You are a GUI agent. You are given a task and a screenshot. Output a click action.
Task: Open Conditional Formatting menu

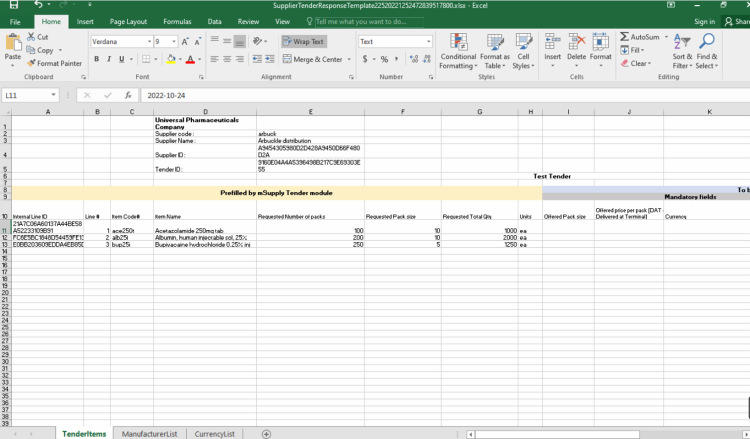(x=458, y=48)
